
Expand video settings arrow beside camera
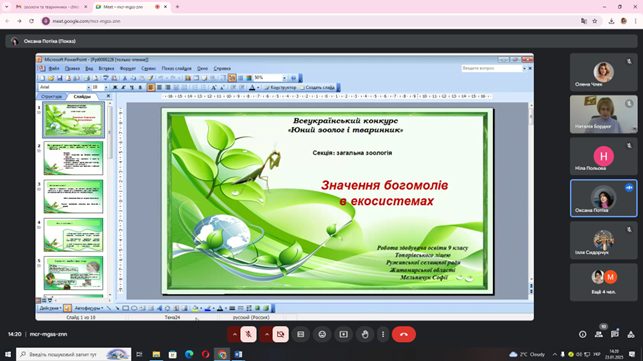(267, 334)
